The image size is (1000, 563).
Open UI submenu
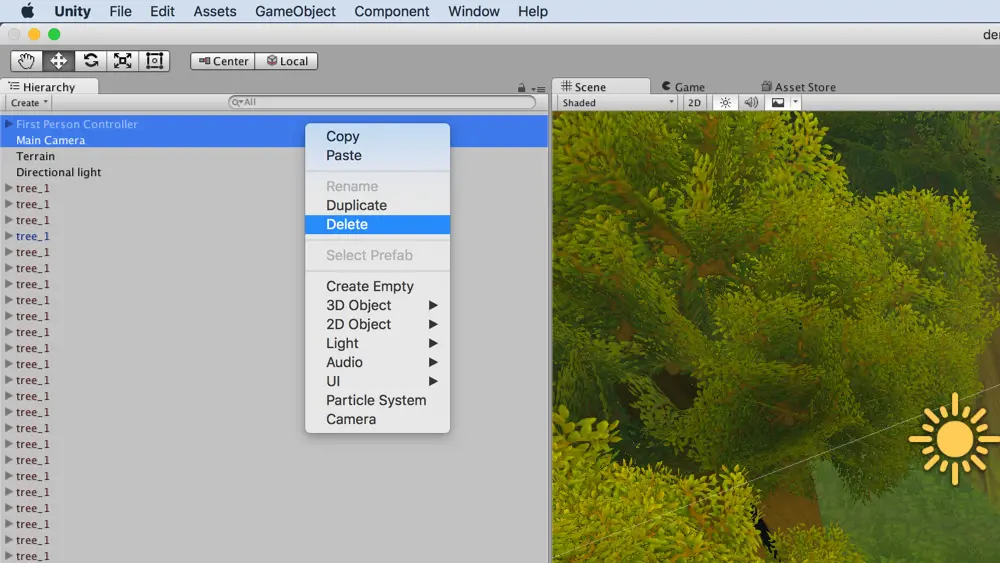[378, 381]
